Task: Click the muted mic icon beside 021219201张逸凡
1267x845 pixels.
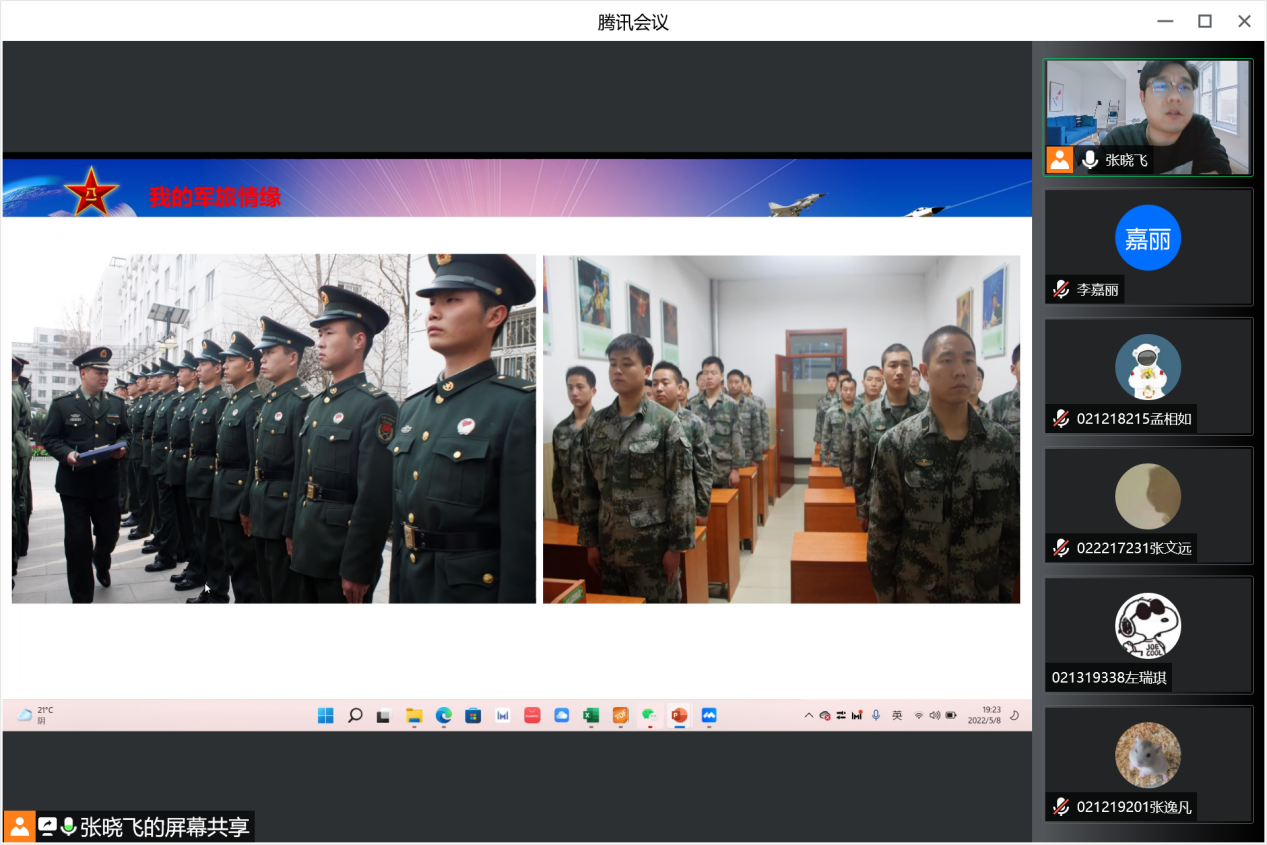Action: 1061,807
